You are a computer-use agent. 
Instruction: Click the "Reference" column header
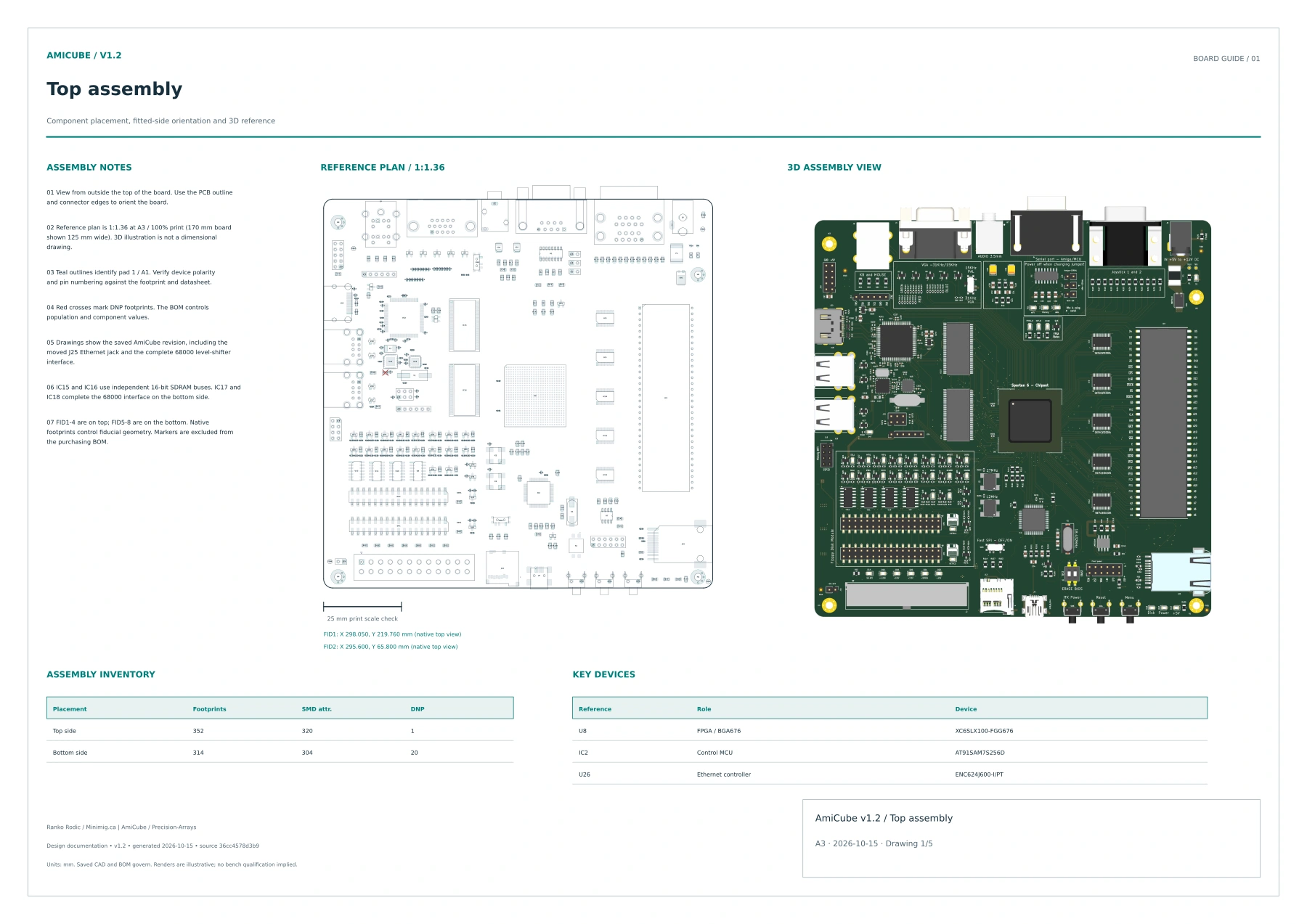595,709
